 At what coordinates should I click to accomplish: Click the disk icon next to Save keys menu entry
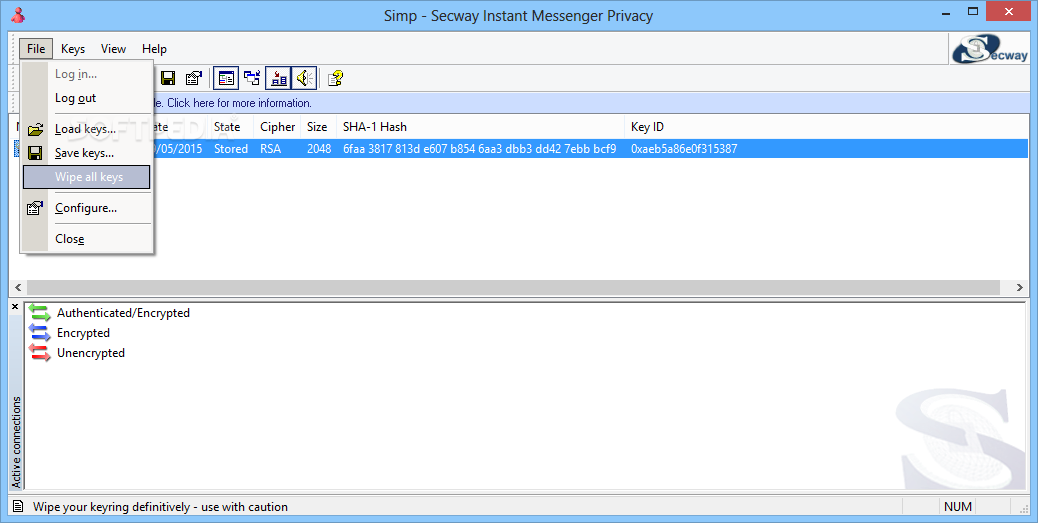point(35,153)
